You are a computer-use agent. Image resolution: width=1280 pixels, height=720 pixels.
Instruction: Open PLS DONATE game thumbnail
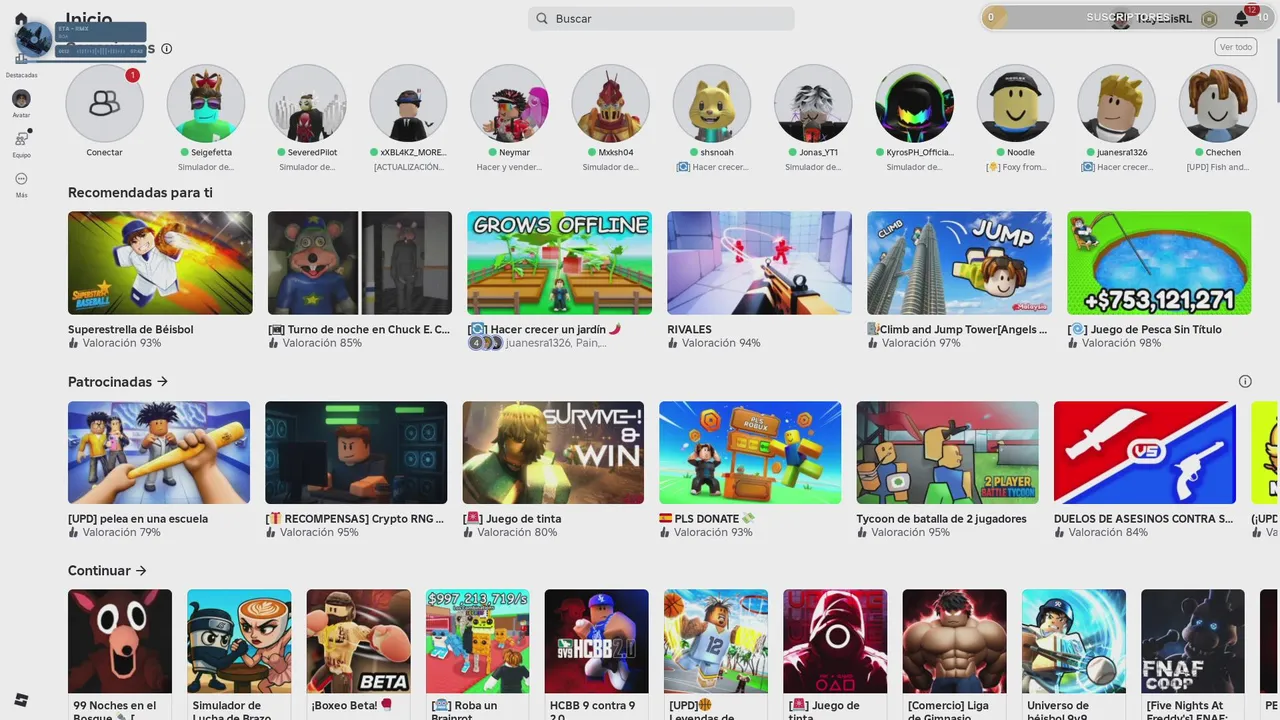[x=750, y=453]
